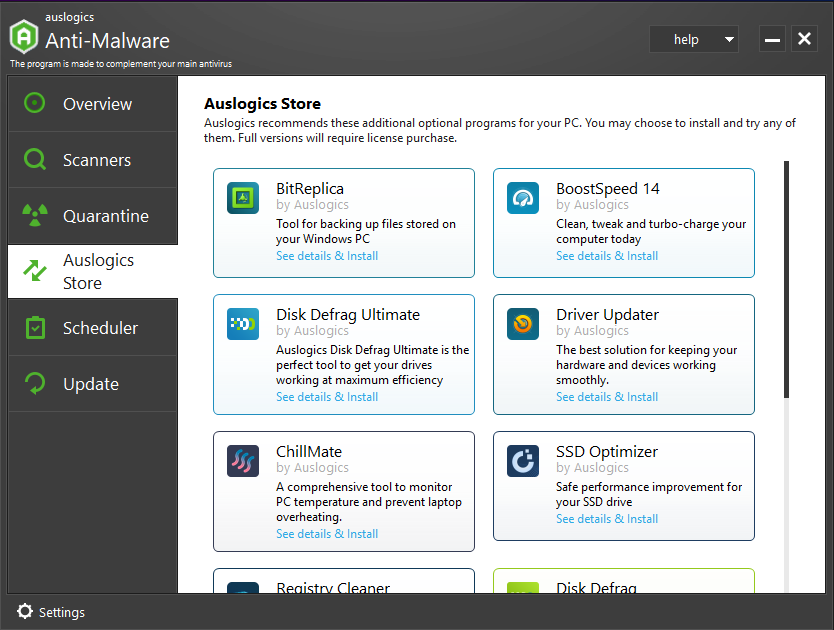Select the Auslogics Store tab

[93, 271]
